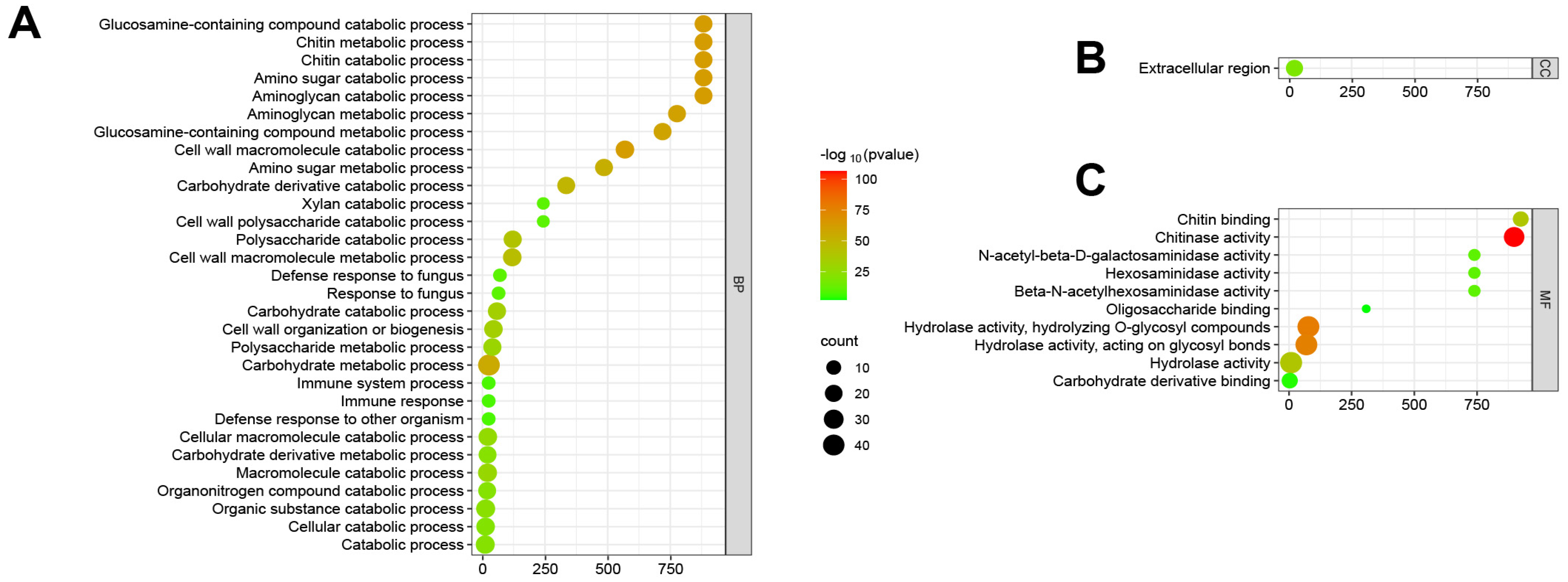Screen dimensions: 1568x582
Task: Click the BP facet strip label
Action: click(738, 284)
